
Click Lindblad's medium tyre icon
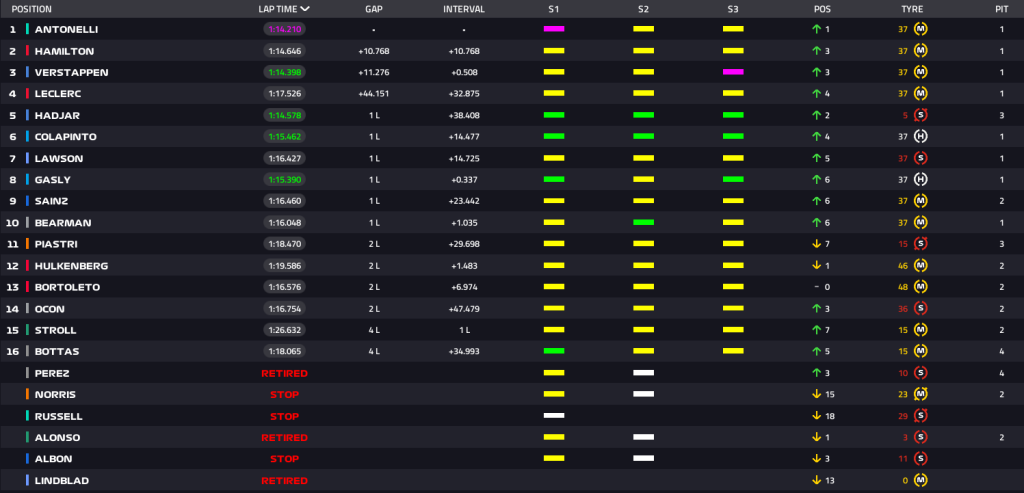point(921,481)
